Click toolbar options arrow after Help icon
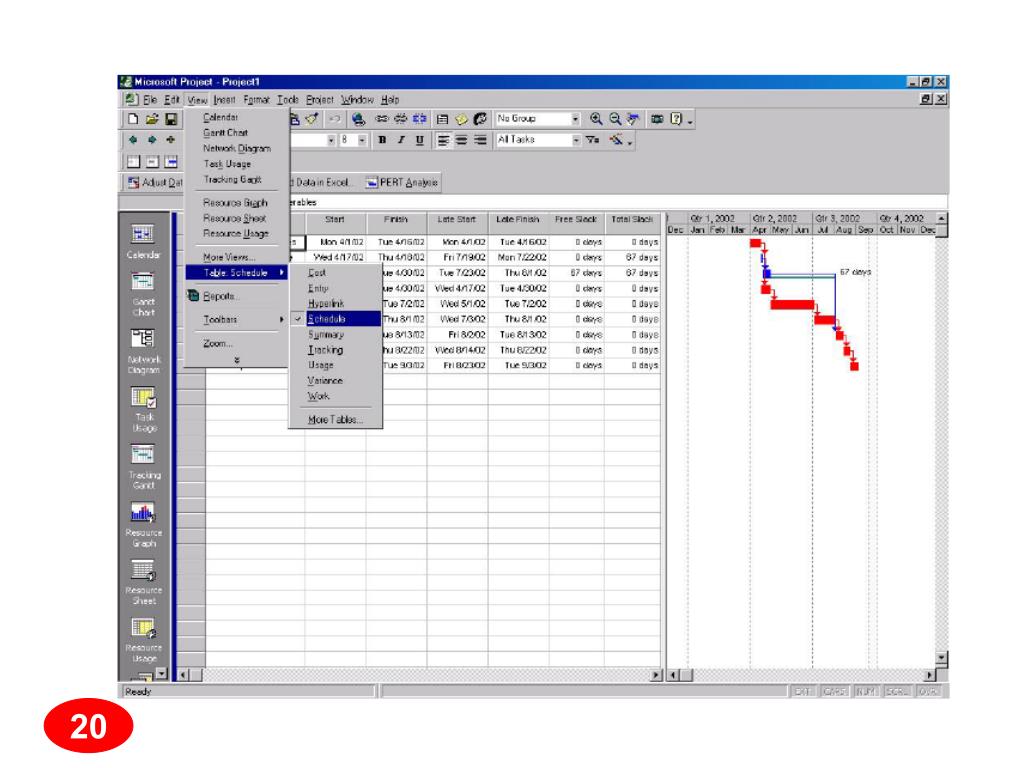 pyautogui.click(x=690, y=120)
